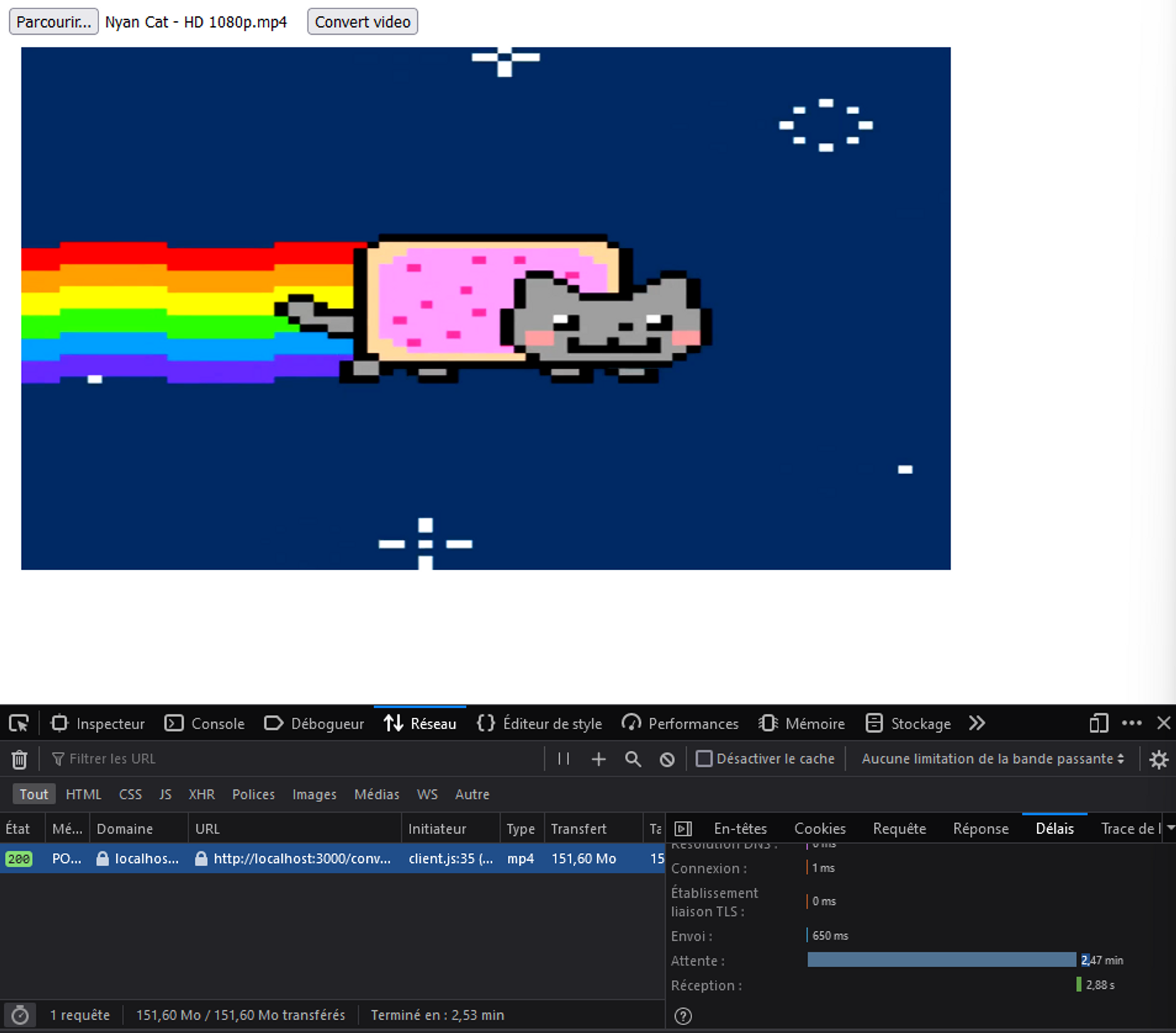The width and height of the screenshot is (1176, 1033).
Task: Toggle responsive design mode icon
Action: click(1099, 723)
